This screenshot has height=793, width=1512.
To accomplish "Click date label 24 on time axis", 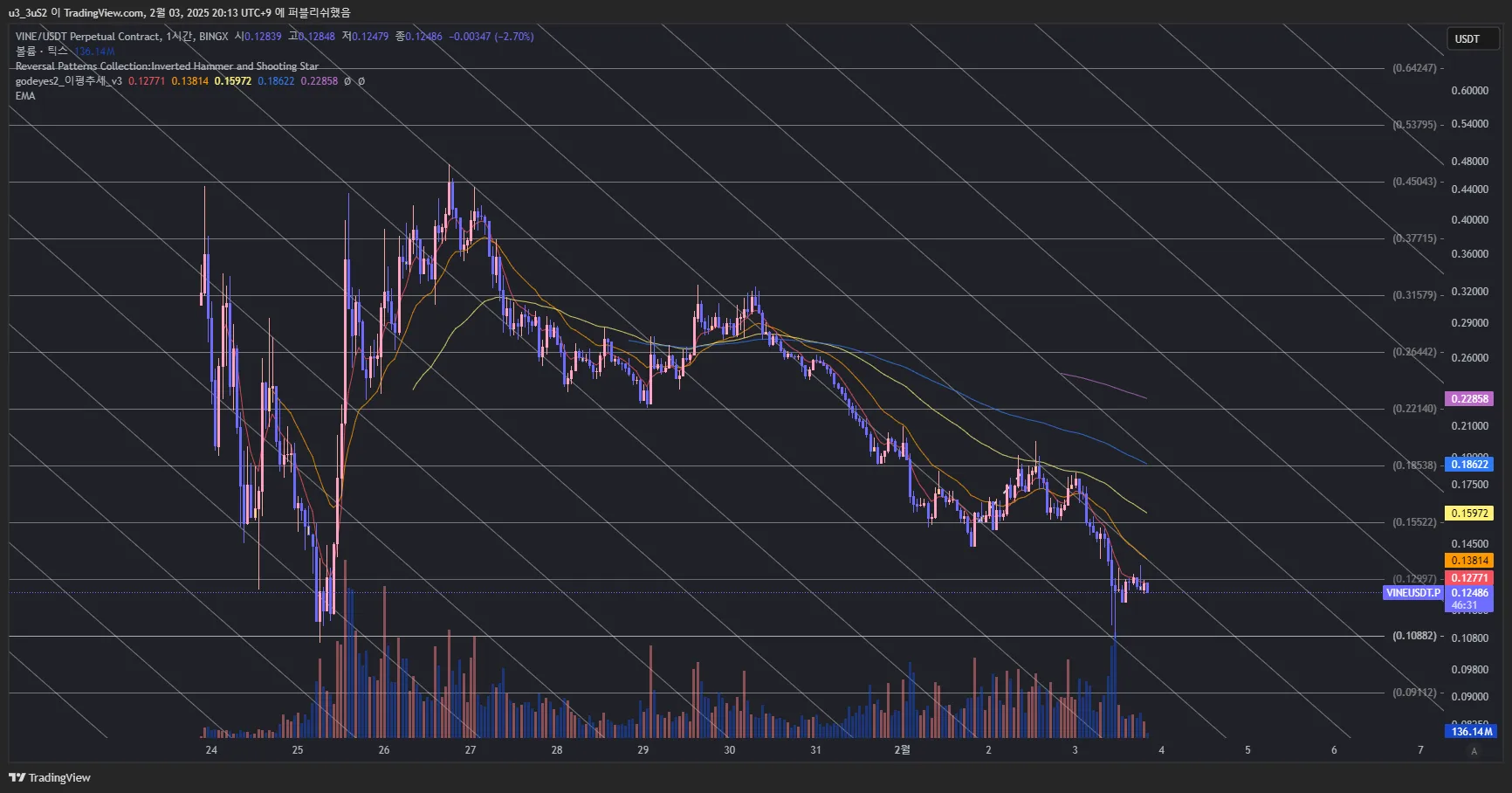I will click(x=211, y=750).
